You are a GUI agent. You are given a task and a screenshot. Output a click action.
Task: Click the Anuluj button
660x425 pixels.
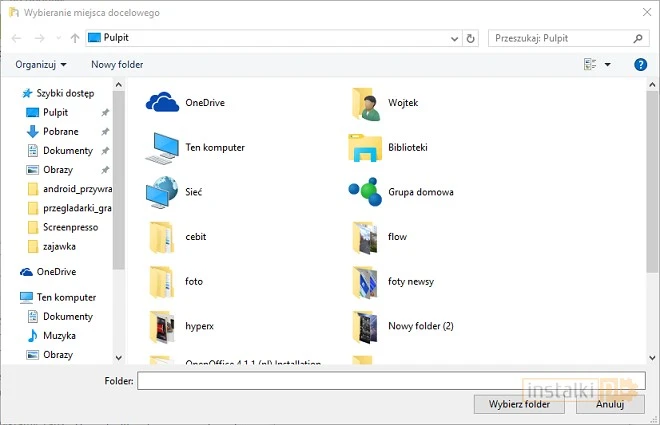coord(610,405)
